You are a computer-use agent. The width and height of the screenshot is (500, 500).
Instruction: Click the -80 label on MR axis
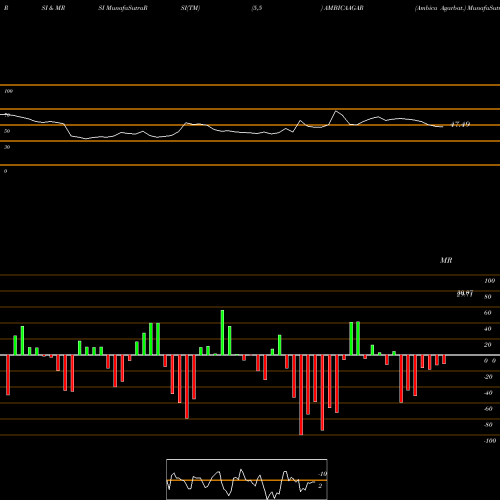(488, 425)
